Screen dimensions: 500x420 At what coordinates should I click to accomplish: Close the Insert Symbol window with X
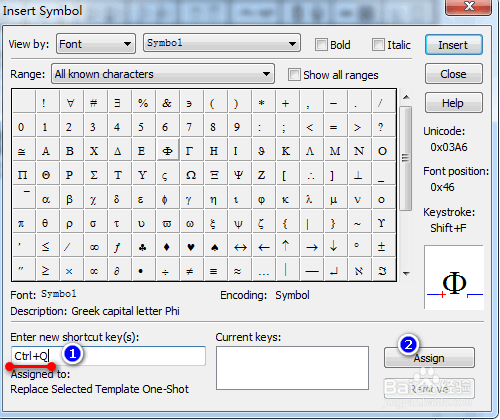tap(469, 7)
